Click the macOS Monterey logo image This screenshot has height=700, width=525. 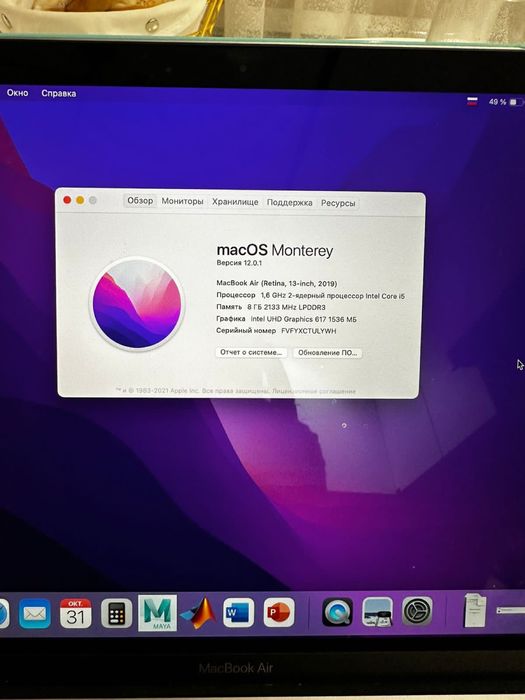(x=137, y=304)
